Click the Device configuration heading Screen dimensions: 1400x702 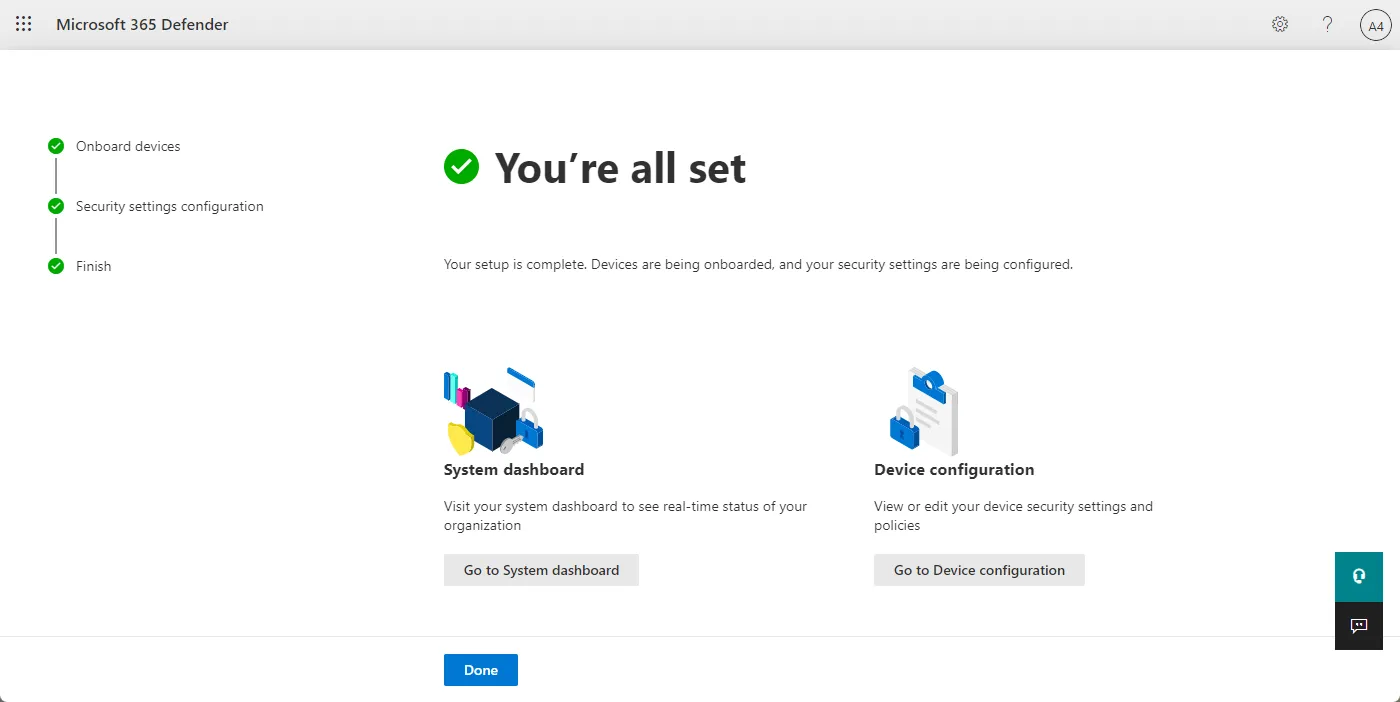tap(954, 469)
